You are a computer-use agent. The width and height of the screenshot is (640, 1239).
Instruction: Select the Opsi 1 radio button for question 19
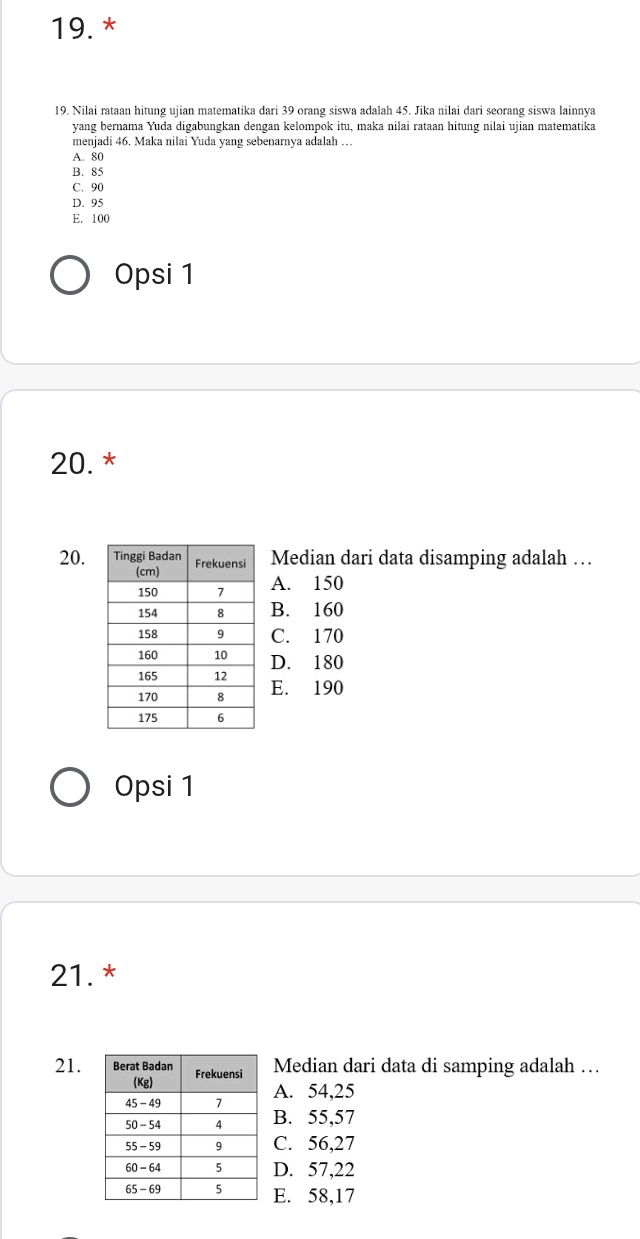coord(70,274)
